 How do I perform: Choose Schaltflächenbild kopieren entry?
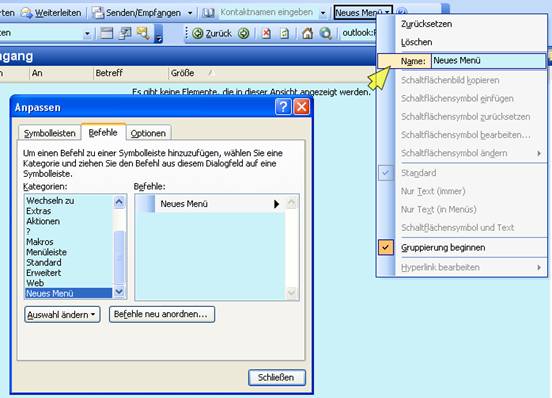[x=463, y=80]
